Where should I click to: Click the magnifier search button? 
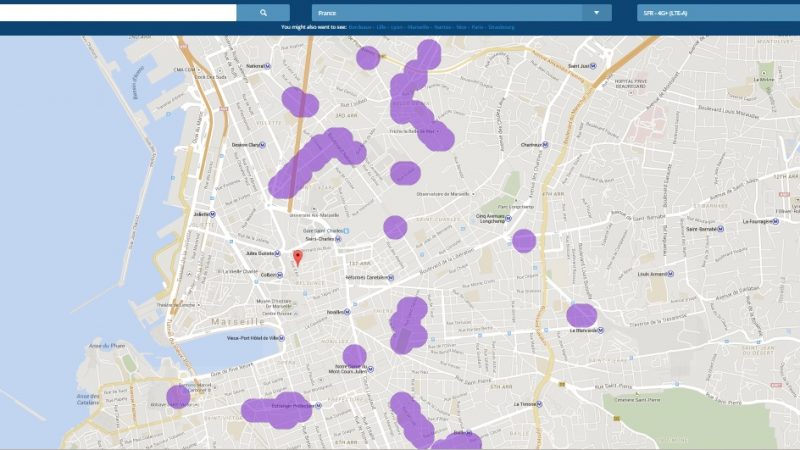tap(263, 13)
